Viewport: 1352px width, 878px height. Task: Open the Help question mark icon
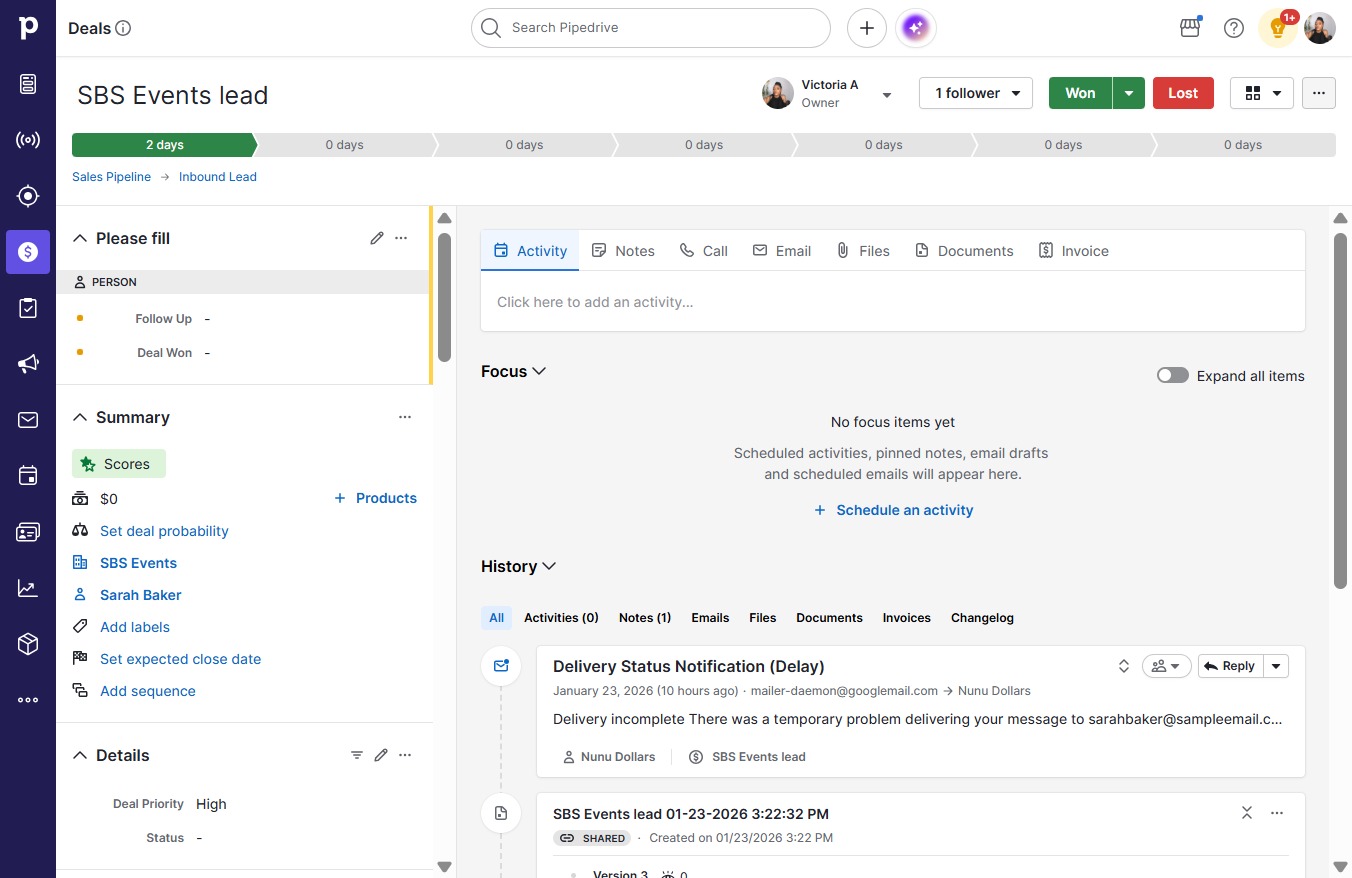tap(1234, 28)
